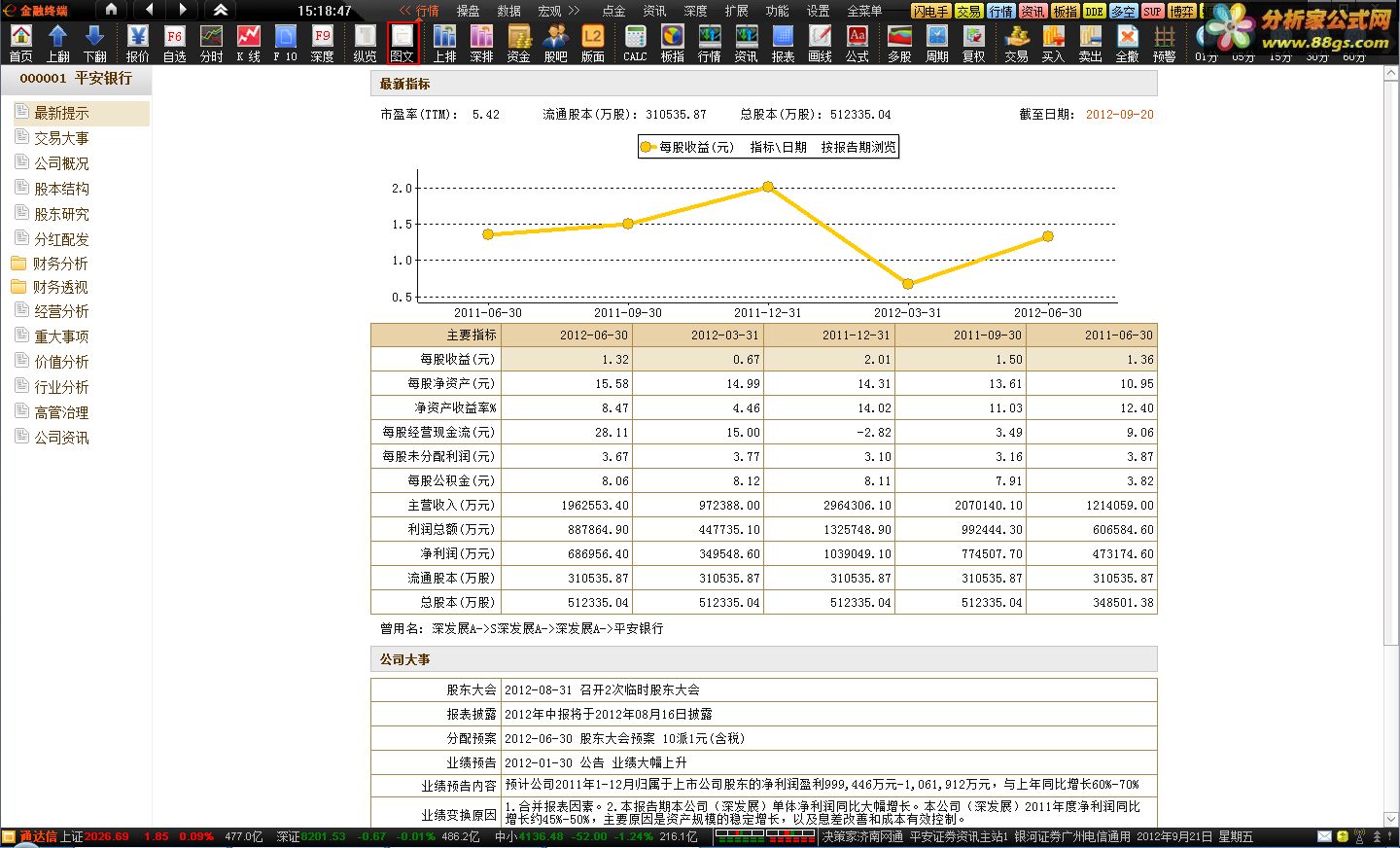Open the 深度 F9 depth icon
Screen dimensions: 1400x848
tap(322, 43)
